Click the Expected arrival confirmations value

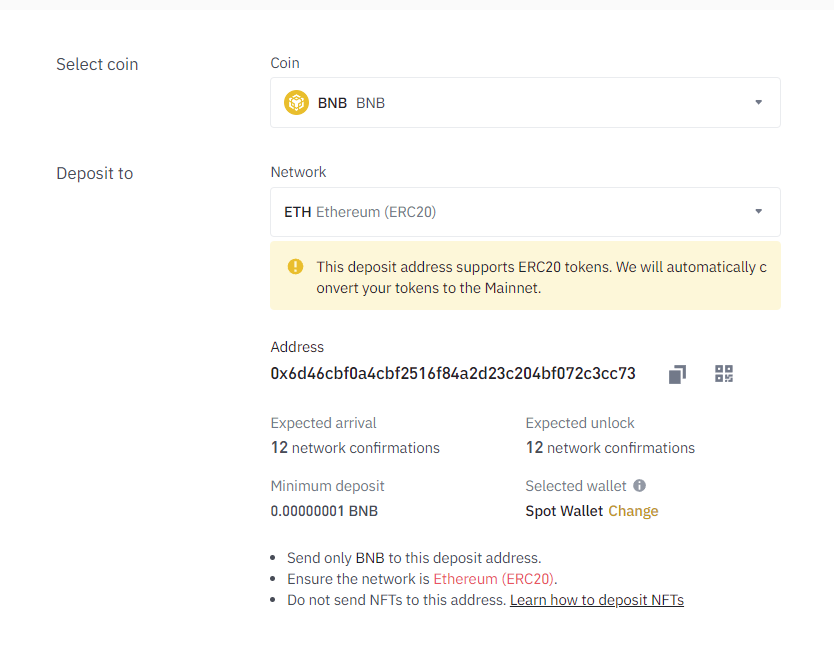[x=355, y=447]
